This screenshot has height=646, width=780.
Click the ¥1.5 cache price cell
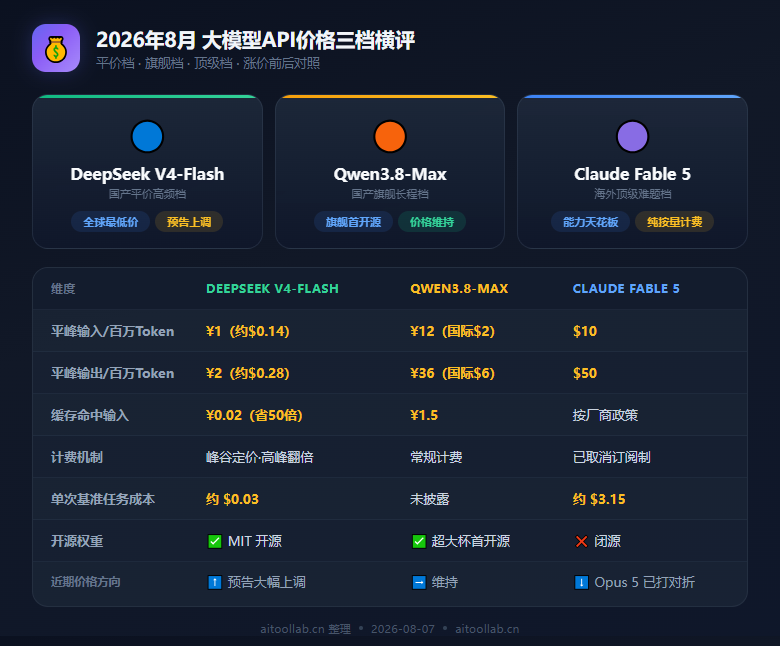pos(424,415)
